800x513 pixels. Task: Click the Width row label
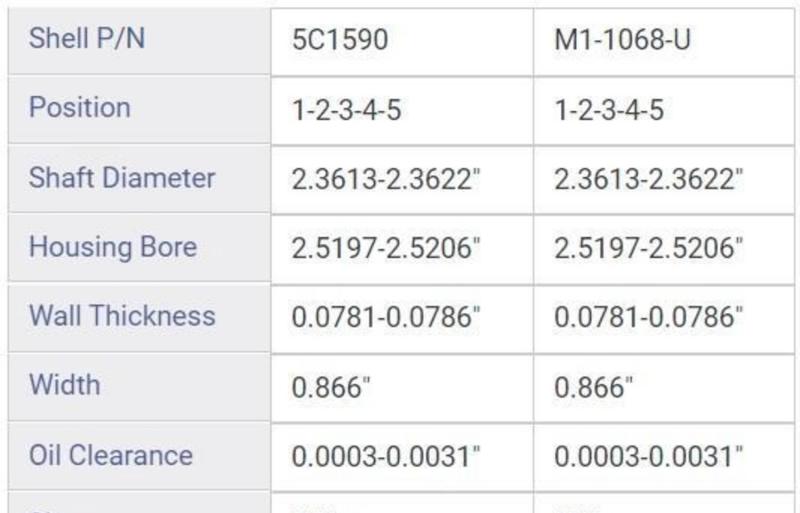point(64,385)
